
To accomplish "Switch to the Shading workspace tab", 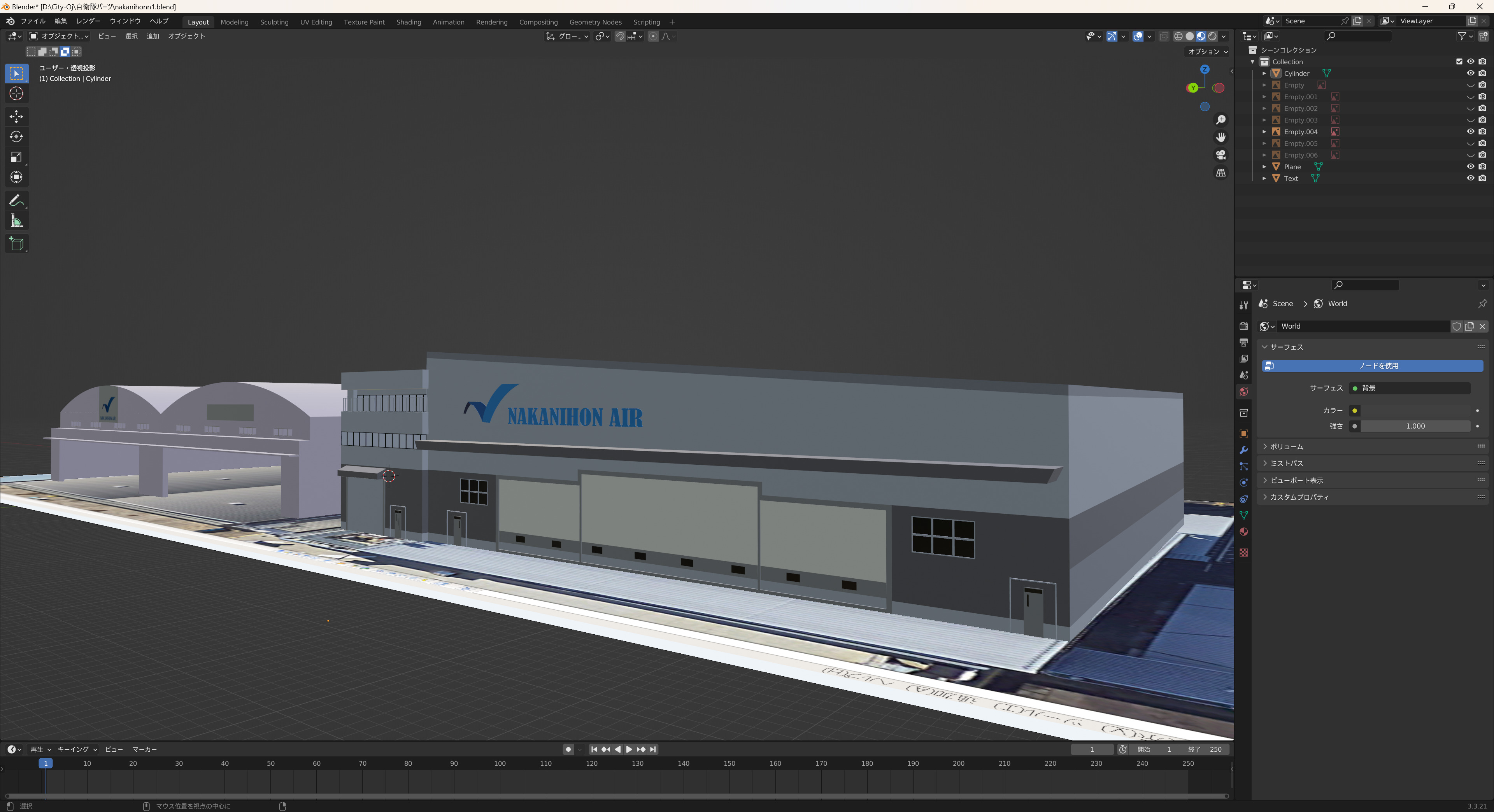I will (x=408, y=22).
